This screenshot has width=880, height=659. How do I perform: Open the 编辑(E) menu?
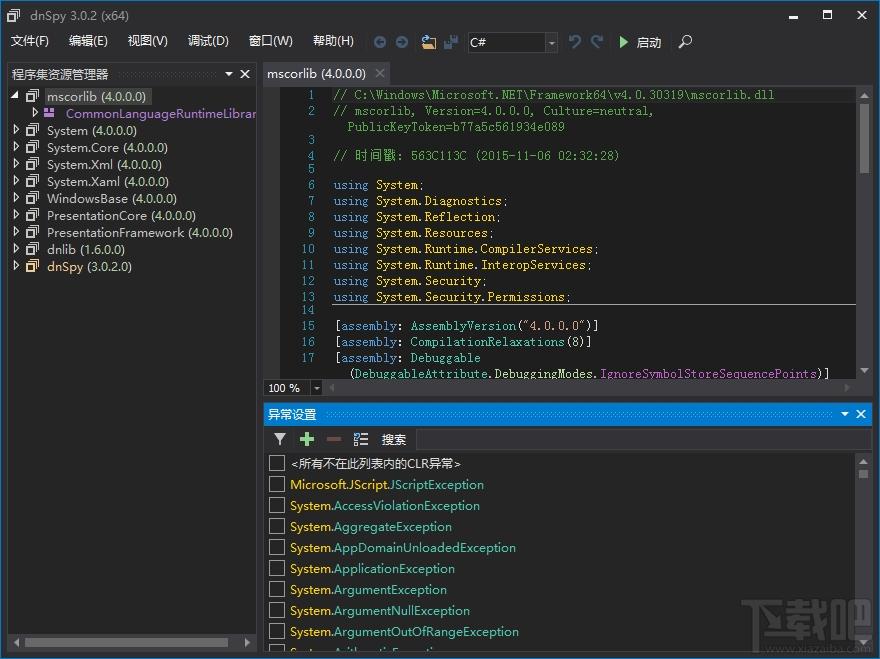[88, 41]
